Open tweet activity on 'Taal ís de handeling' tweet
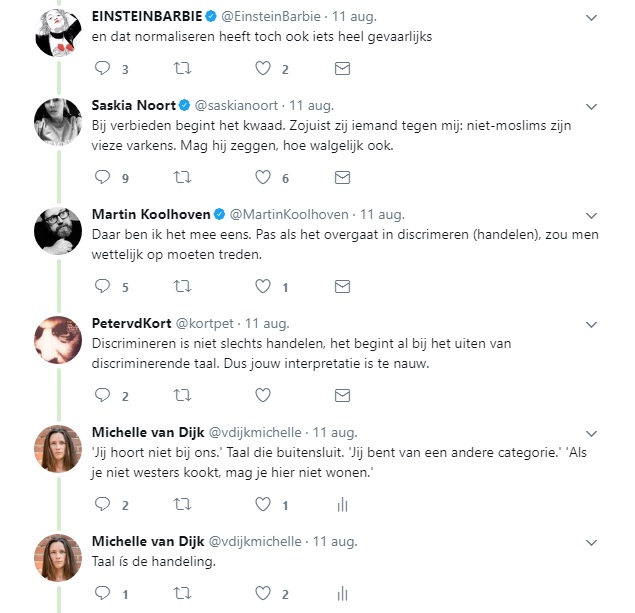635x613 pixels. coord(342,594)
